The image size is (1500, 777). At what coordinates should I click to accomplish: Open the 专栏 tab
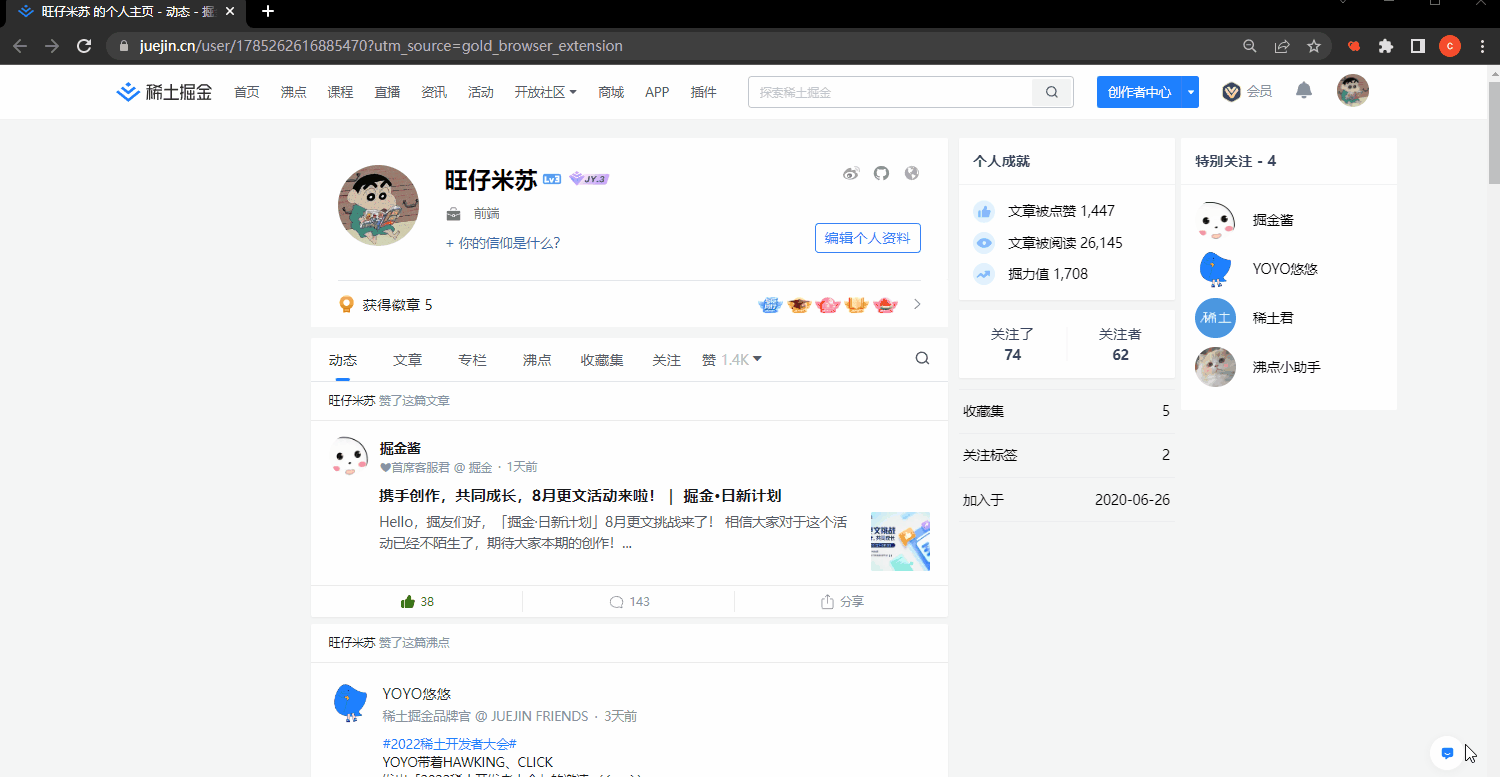472,360
